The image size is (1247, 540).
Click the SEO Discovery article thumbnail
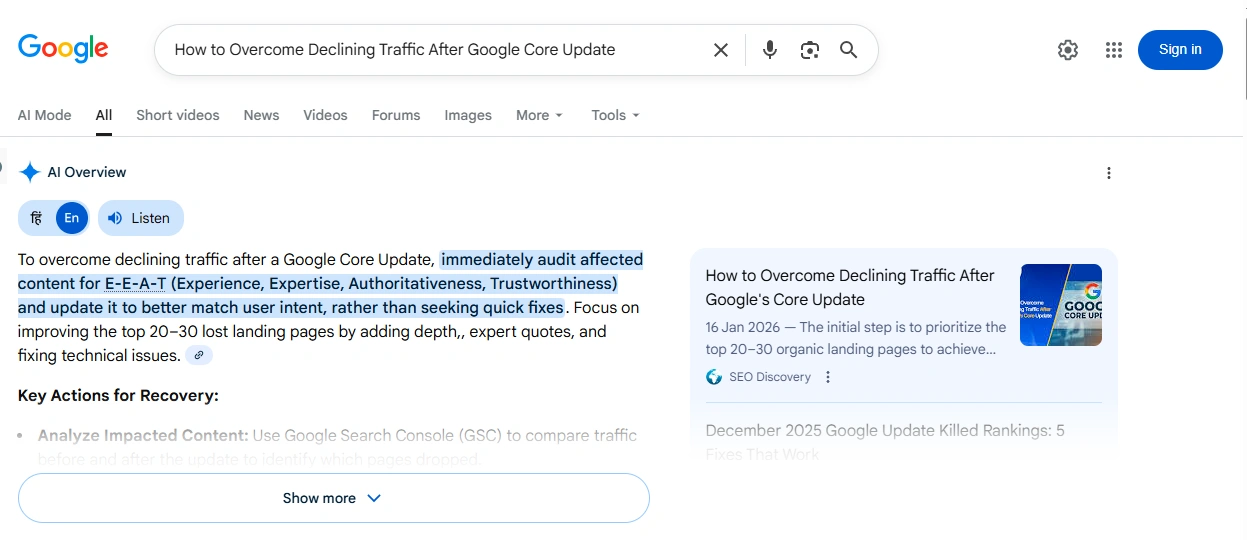[x=1061, y=305]
